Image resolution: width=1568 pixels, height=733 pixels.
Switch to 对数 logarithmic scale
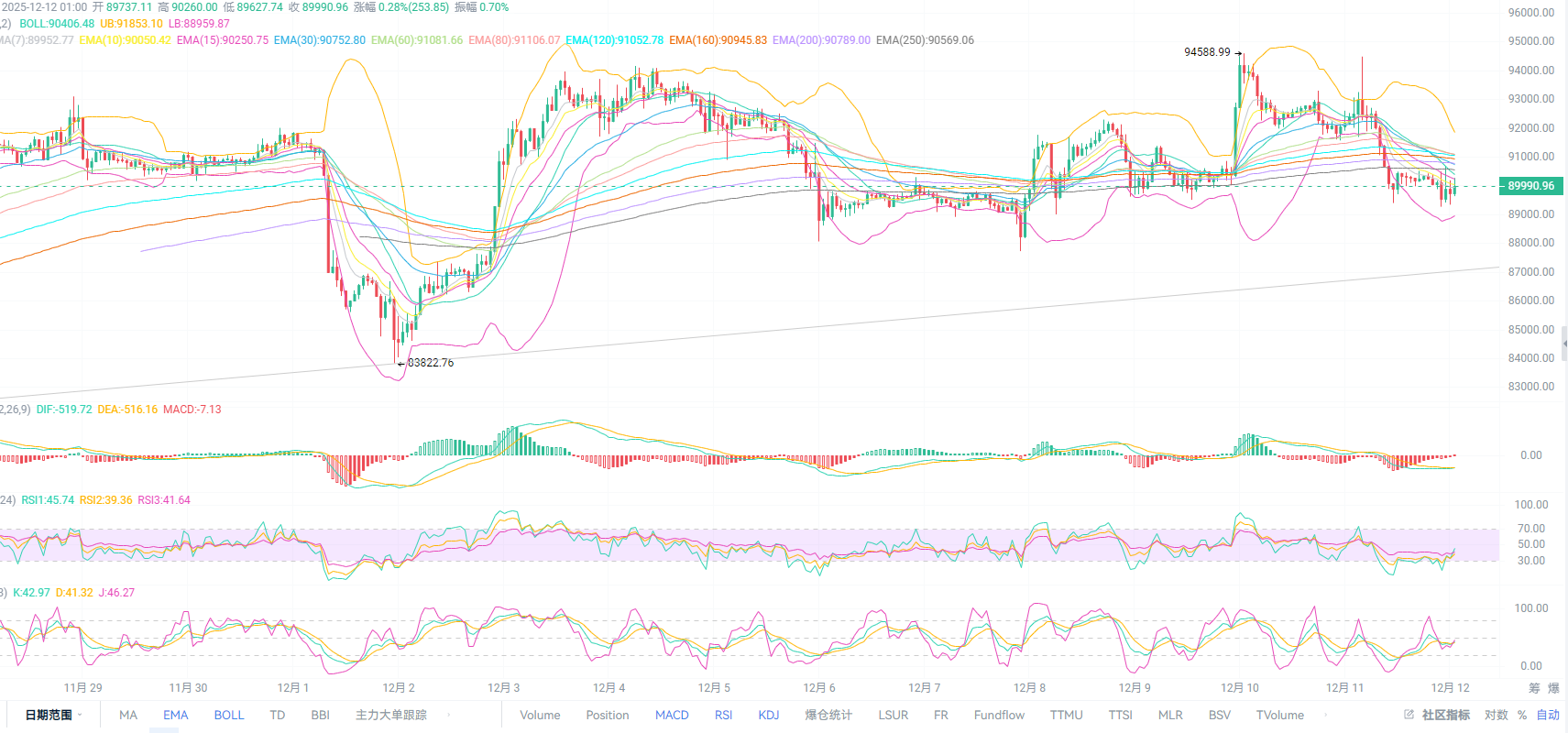pyautogui.click(x=1496, y=715)
